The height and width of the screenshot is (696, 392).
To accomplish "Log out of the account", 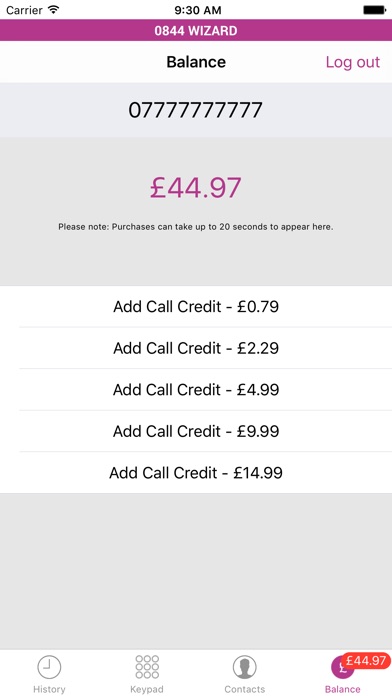I will (353, 62).
